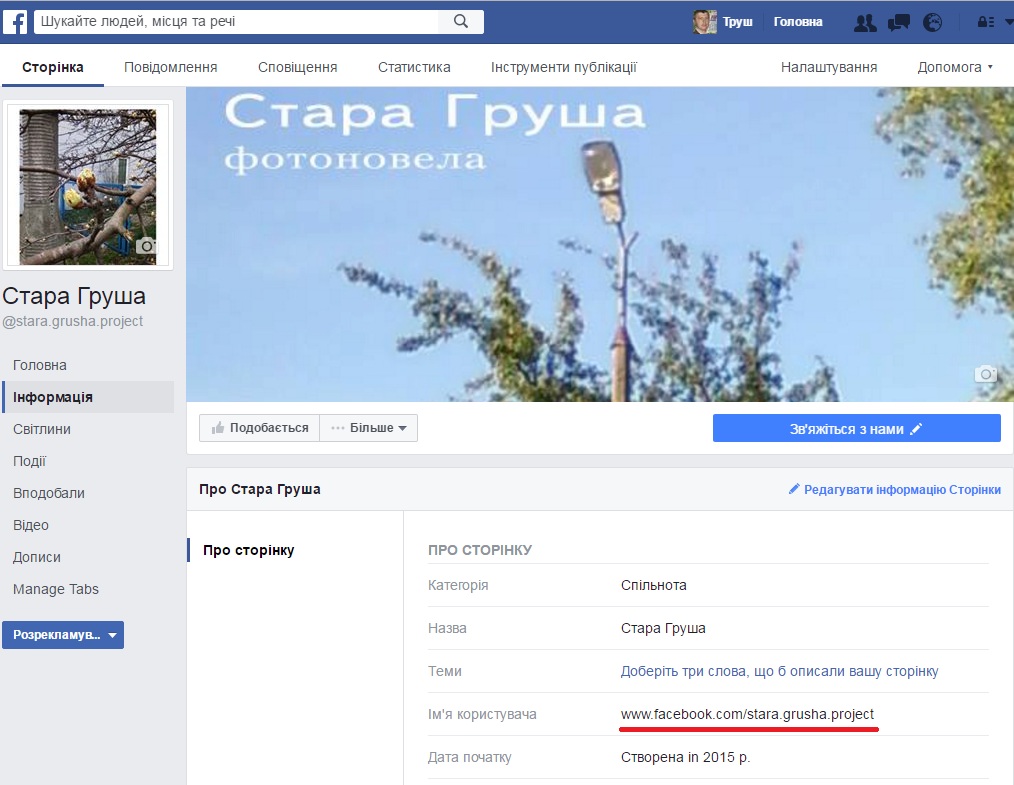Image resolution: width=1014 pixels, height=785 pixels.
Task: Click the privacy shortcuts lock icon
Action: pos(985,22)
